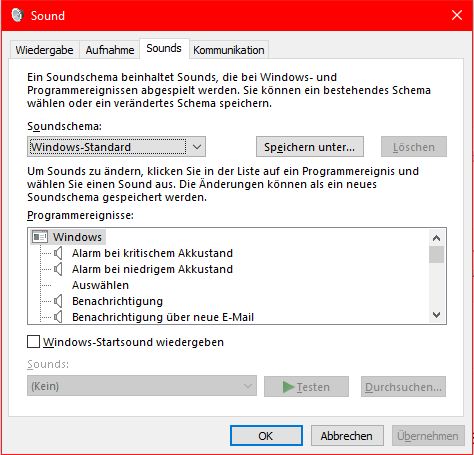Select the Benachrichtigung event
Screen dimensions: 474x455
(117, 301)
